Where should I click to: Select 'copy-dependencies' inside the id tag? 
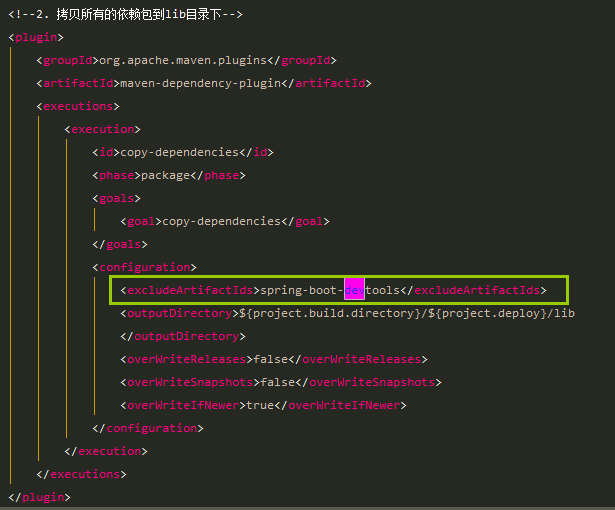(x=179, y=152)
